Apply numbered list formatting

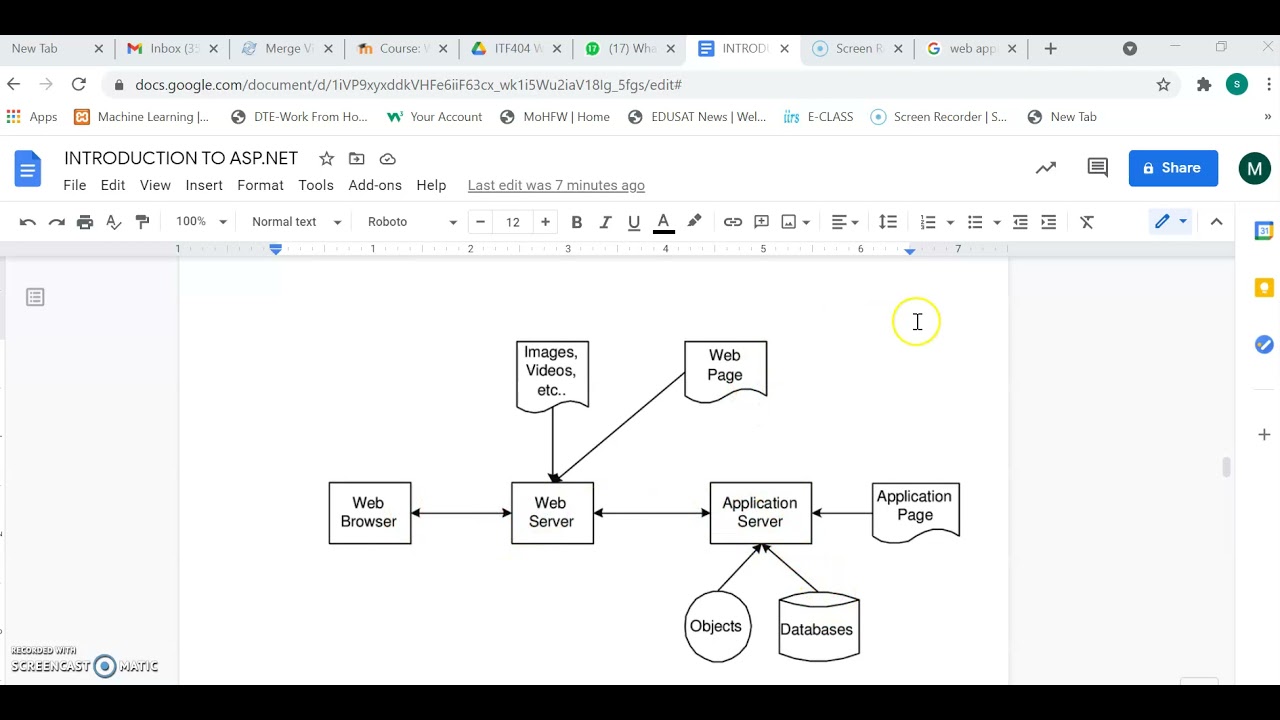point(928,222)
